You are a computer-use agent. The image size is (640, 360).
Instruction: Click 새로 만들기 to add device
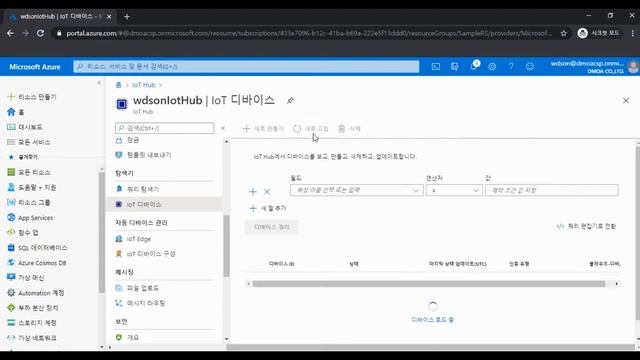tap(263, 129)
